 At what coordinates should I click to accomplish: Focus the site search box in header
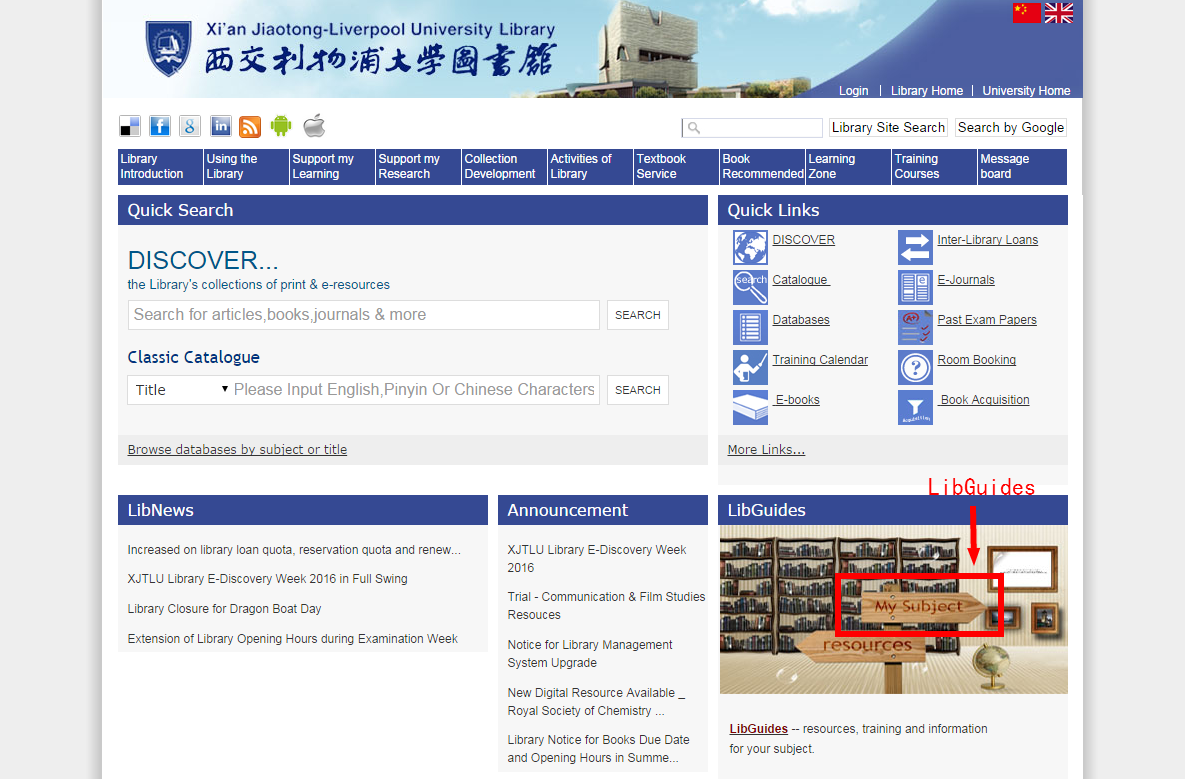[752, 128]
